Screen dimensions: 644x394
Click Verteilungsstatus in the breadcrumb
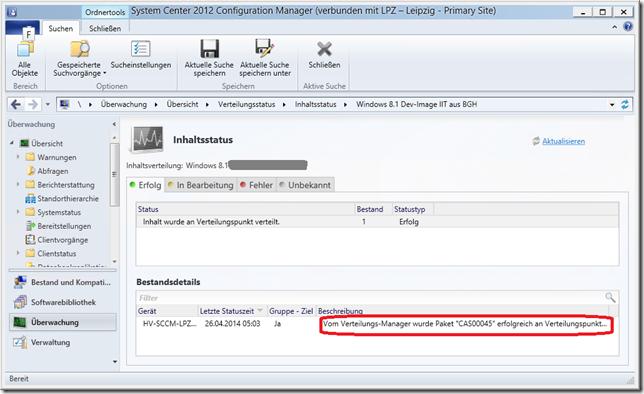tap(246, 104)
